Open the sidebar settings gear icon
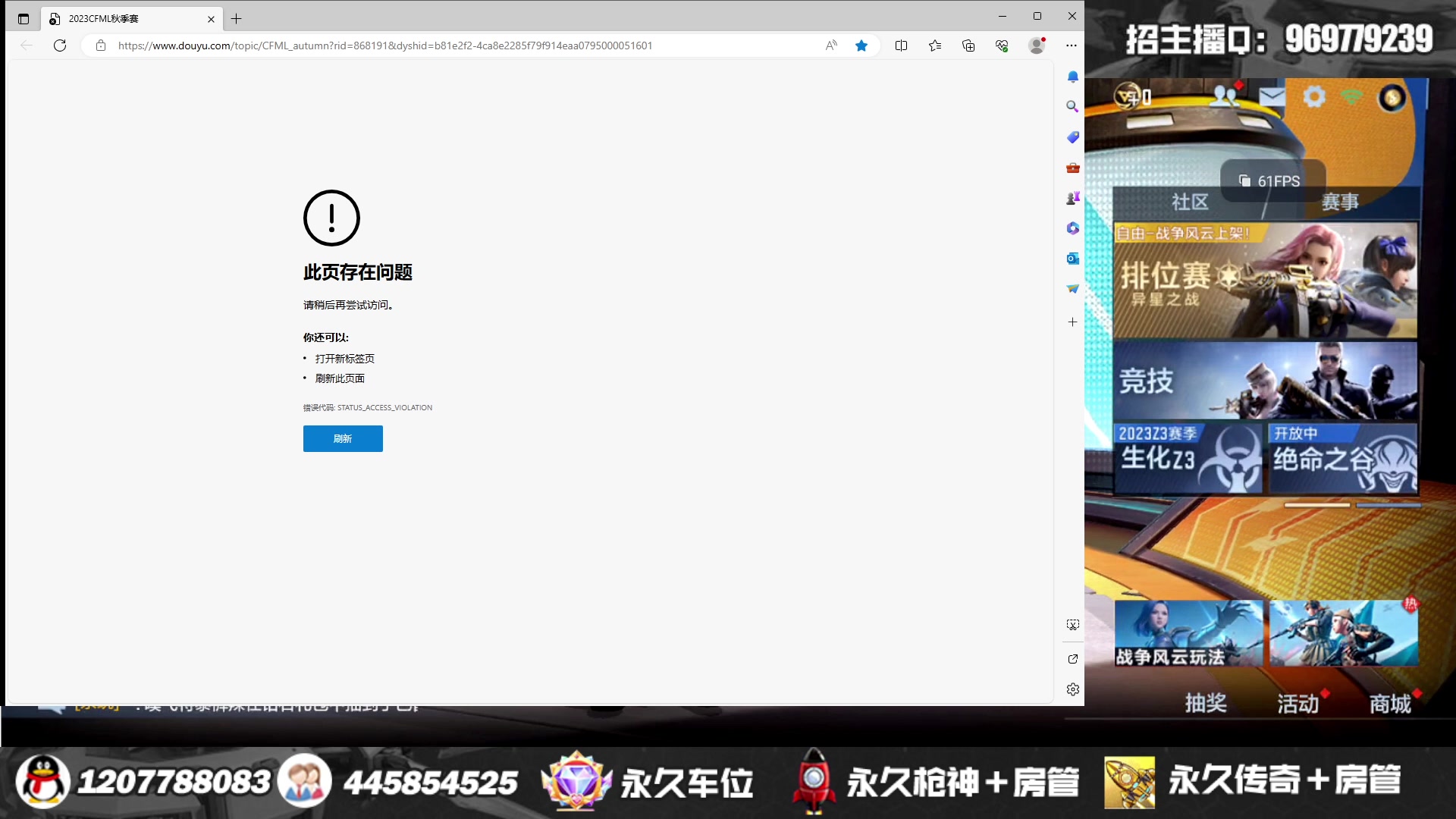This screenshot has width=1456, height=819. (1072, 689)
